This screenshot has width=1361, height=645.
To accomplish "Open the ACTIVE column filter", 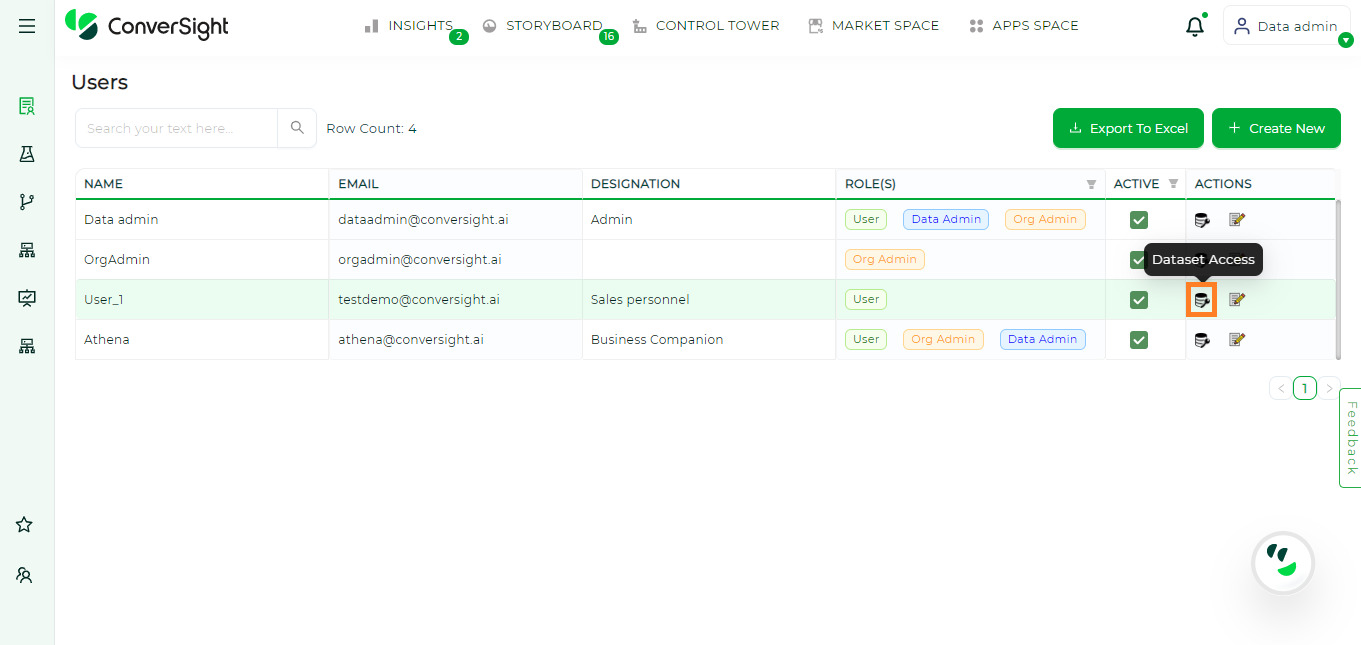I will tap(1175, 184).
